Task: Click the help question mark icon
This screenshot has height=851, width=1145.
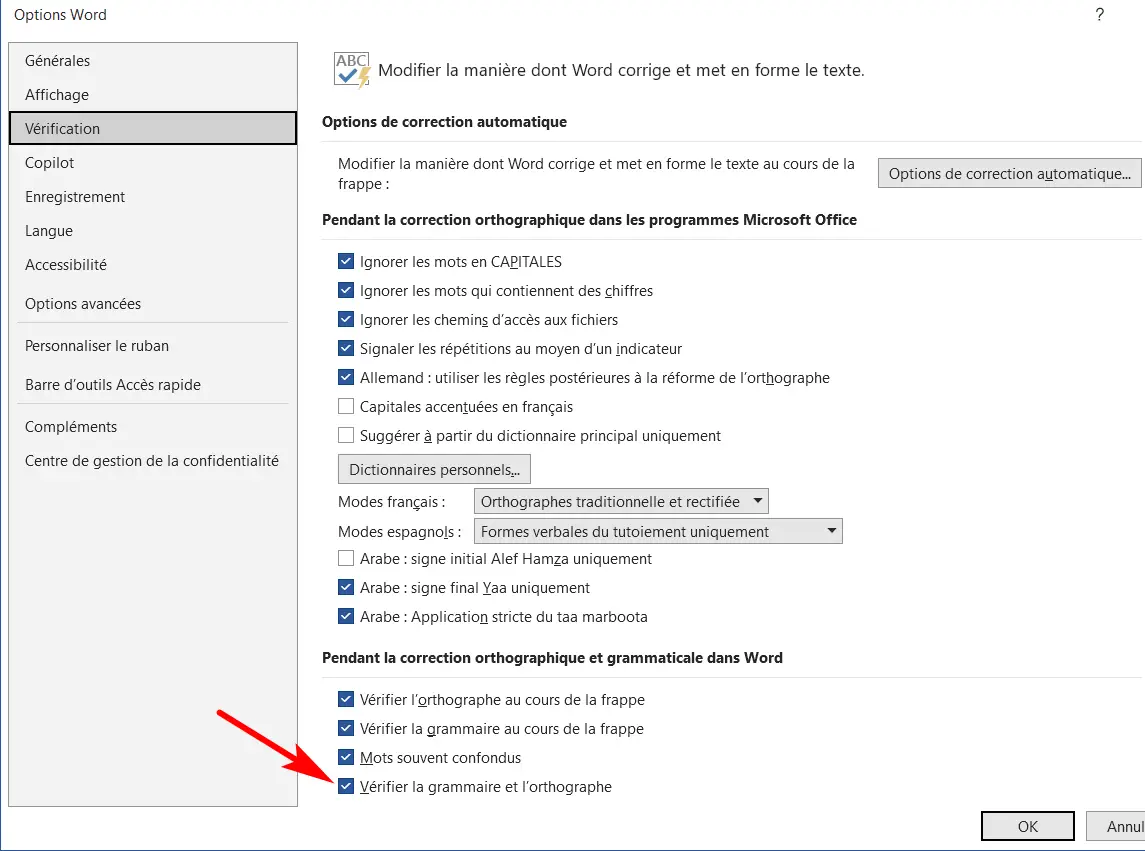Action: (1100, 15)
